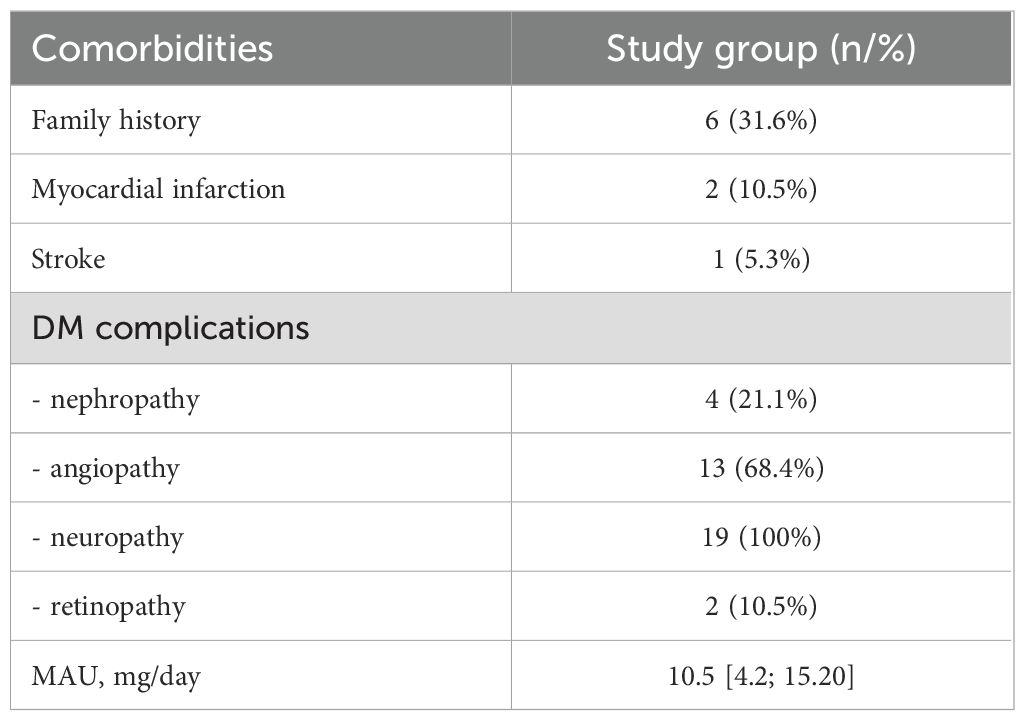
Task: Click the 4 (21.1%) value
Action: click(761, 400)
